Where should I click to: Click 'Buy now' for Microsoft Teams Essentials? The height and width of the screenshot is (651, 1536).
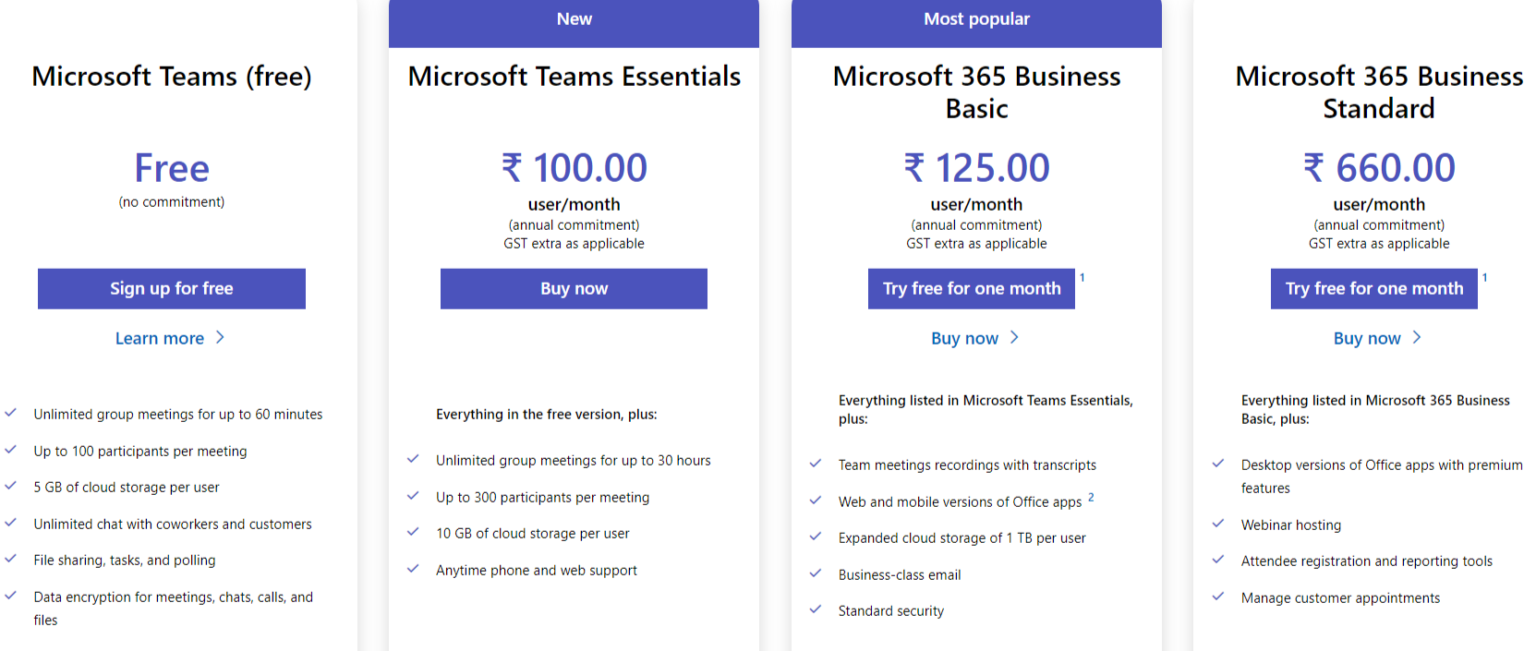point(573,288)
